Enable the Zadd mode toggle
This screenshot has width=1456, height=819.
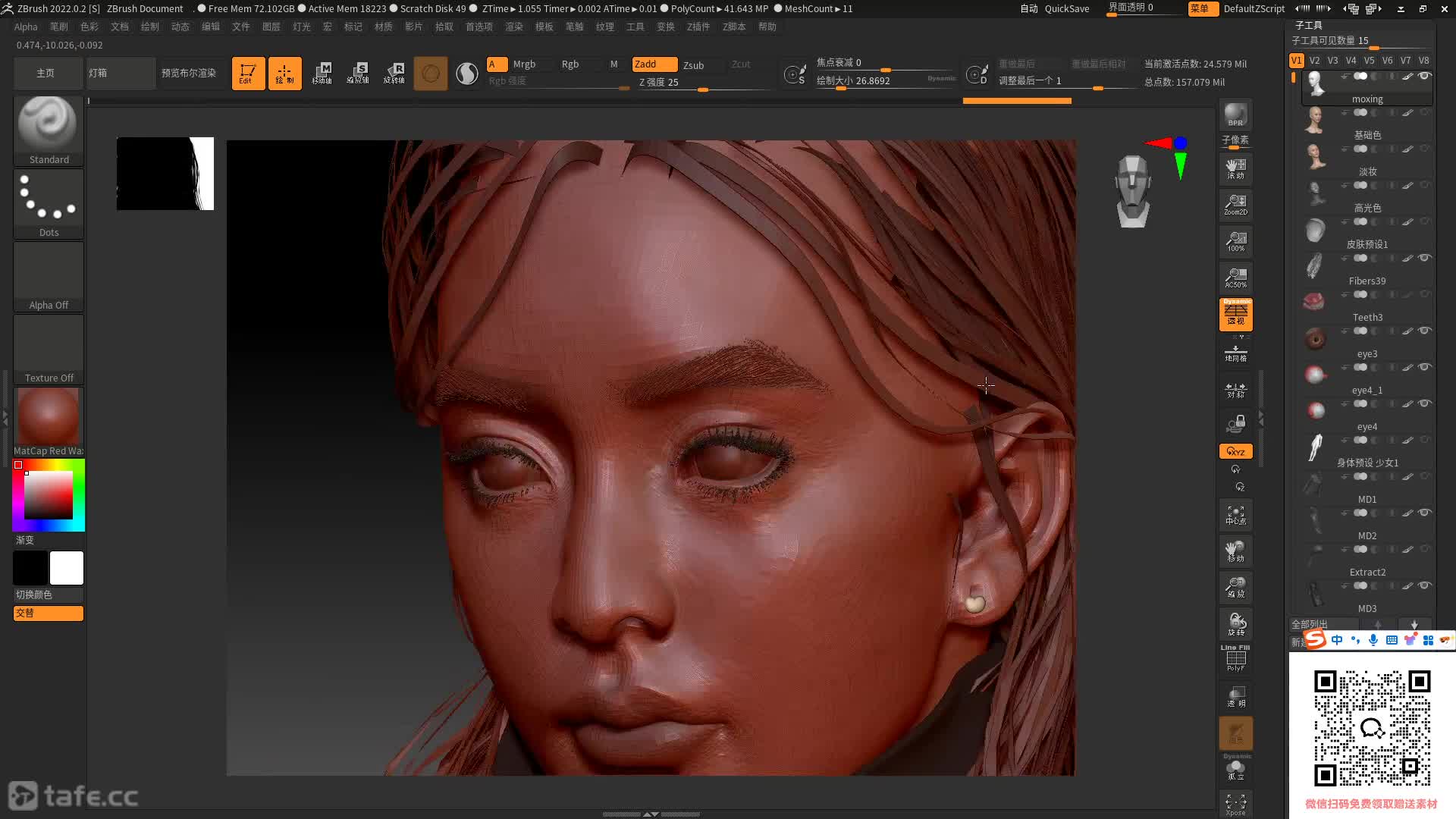[654, 64]
